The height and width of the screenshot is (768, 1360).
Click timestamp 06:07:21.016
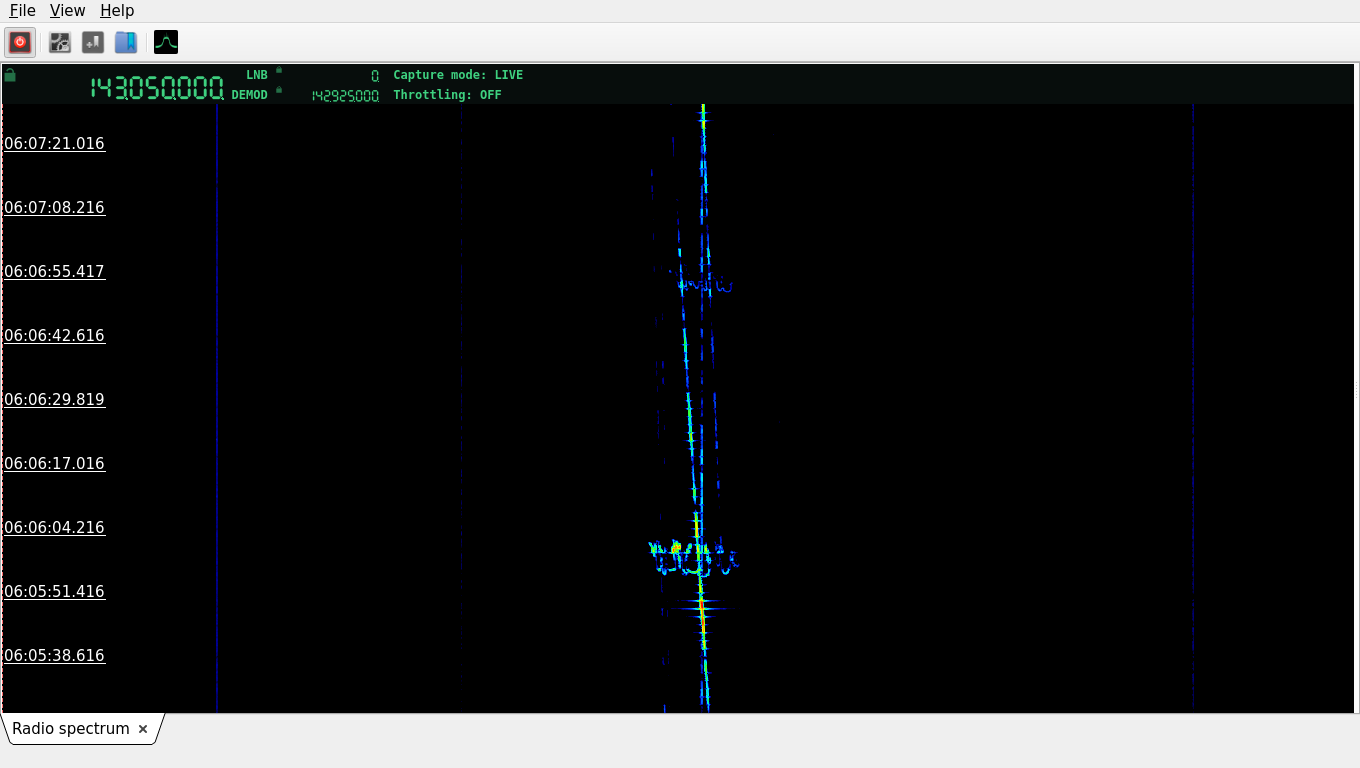point(54,144)
